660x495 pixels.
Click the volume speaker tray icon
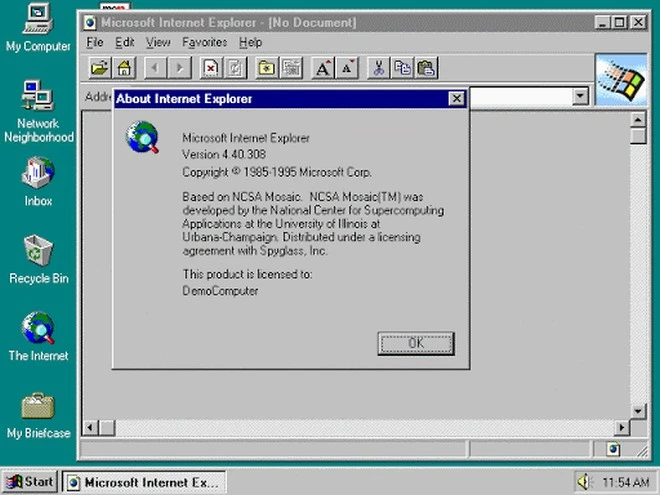584,482
